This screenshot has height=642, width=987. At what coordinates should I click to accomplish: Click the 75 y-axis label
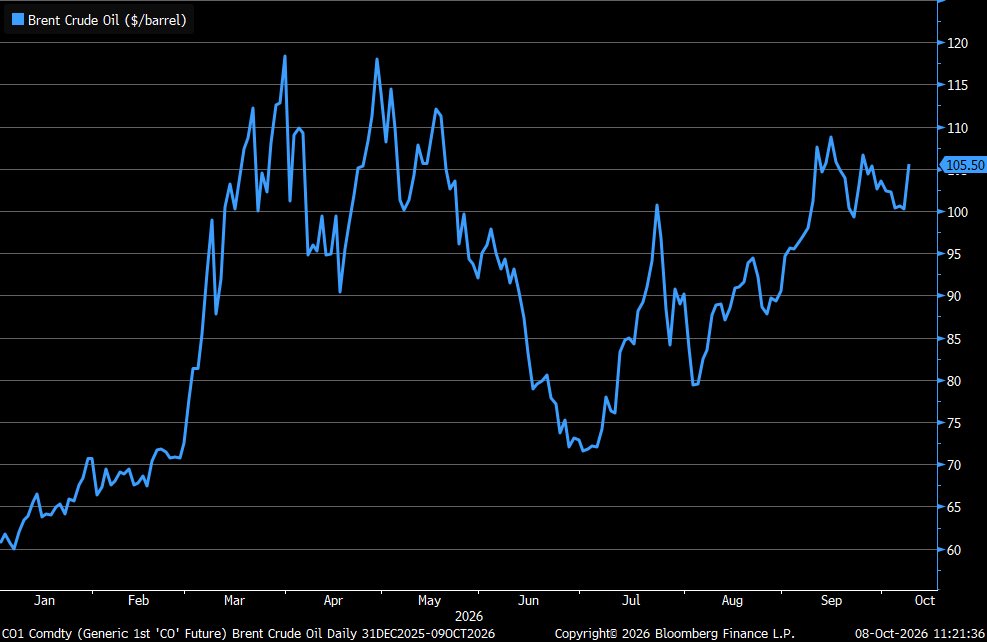(954, 423)
